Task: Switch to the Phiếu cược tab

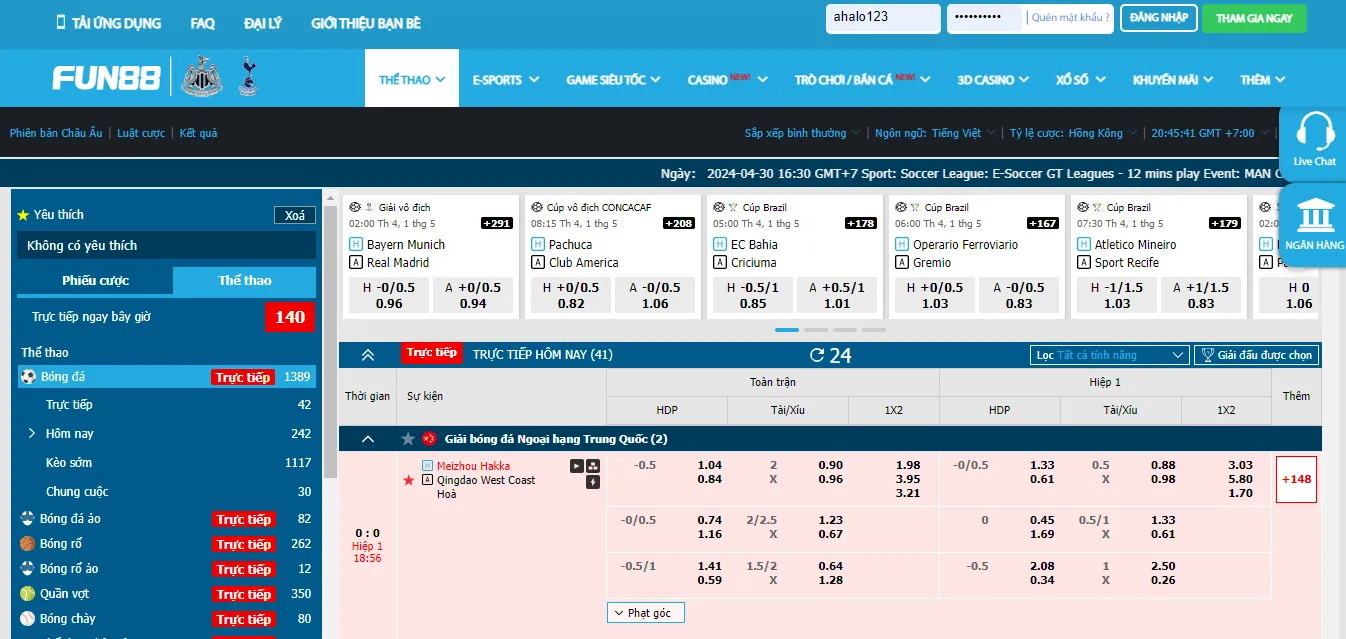Action: click(95, 281)
